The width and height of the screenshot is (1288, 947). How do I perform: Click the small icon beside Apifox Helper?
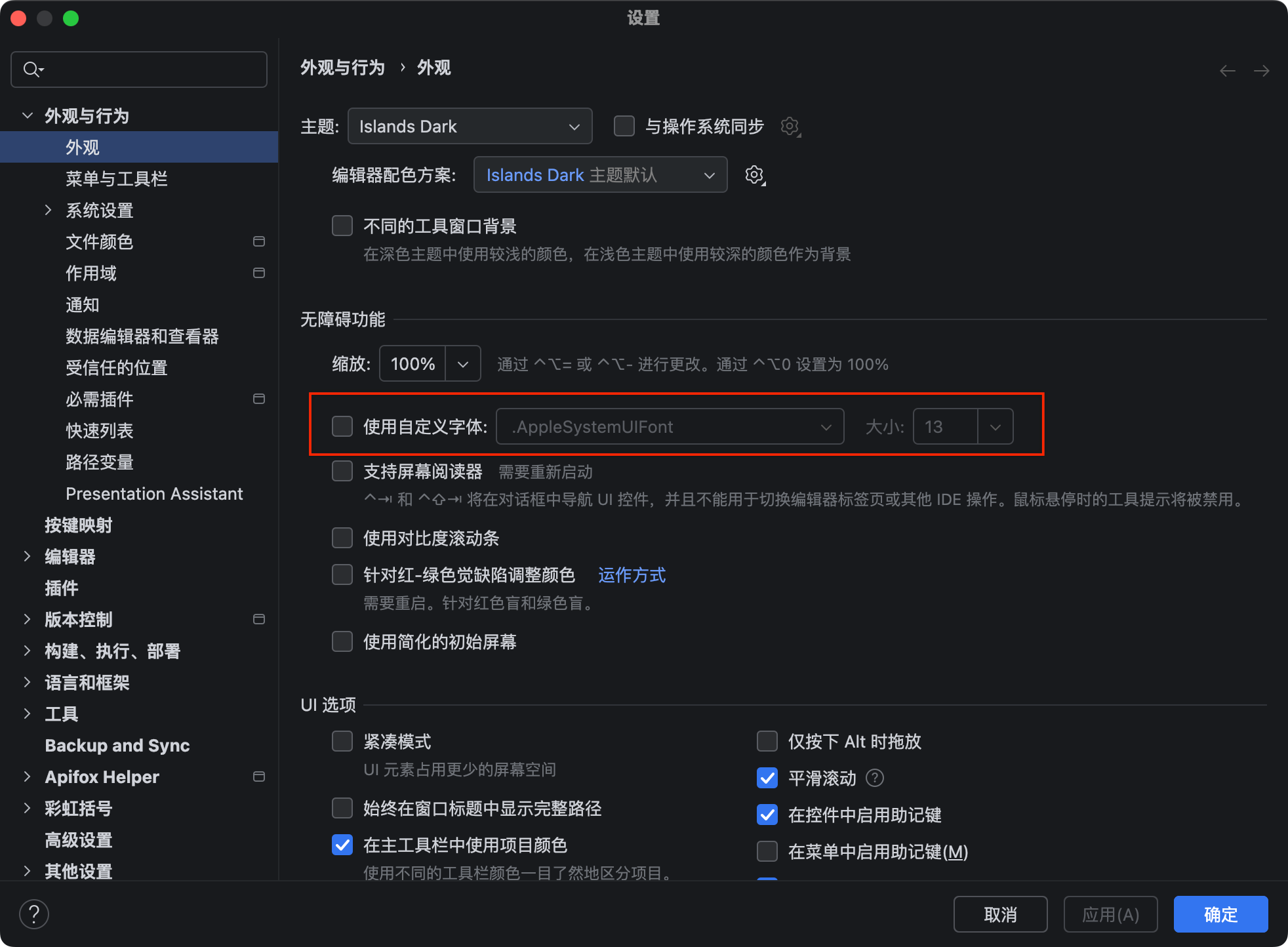pos(259,776)
